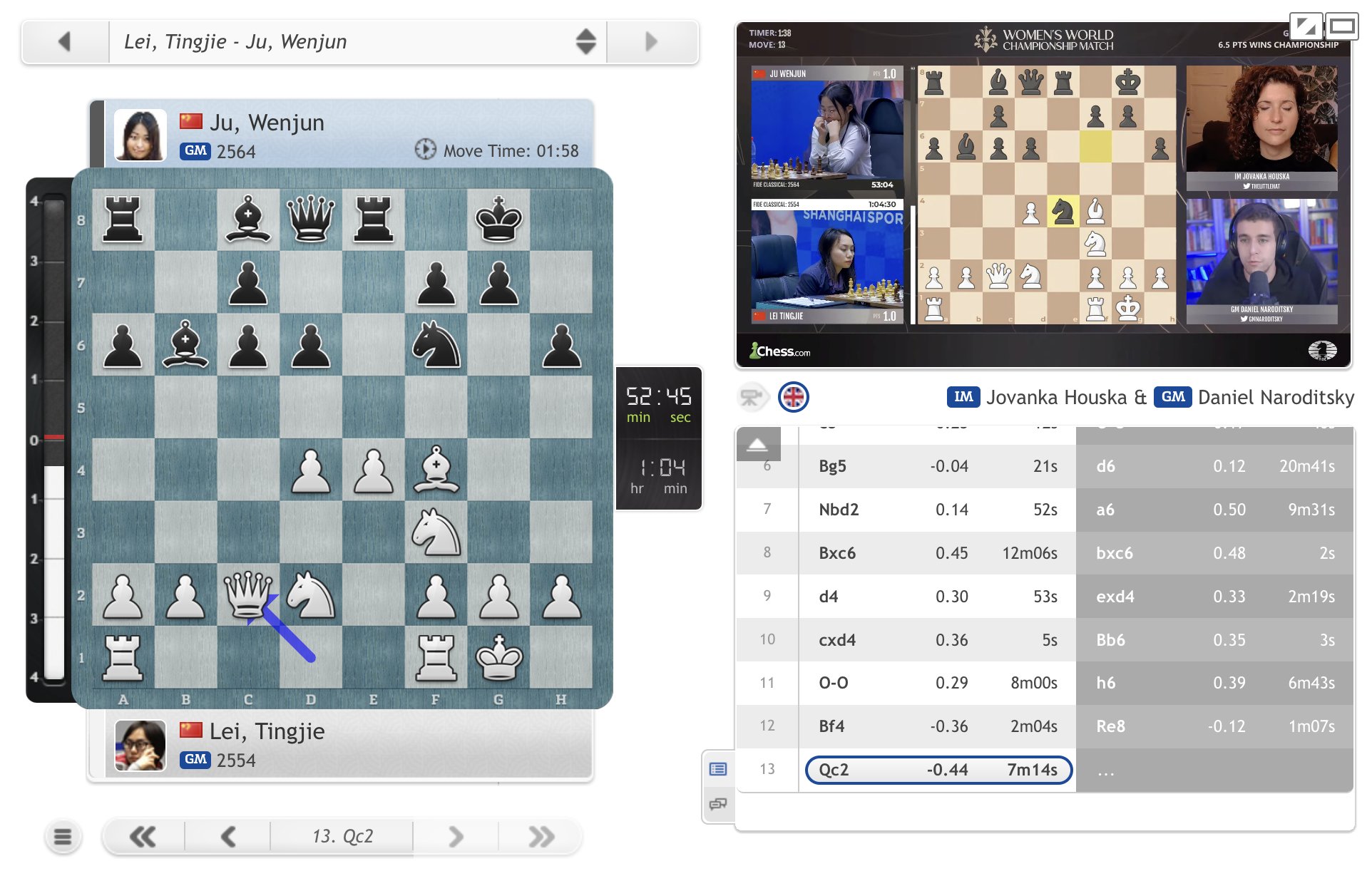Screen dimensions: 1372x871
Task: Click the eject icon atop the move list
Action: pos(757,443)
